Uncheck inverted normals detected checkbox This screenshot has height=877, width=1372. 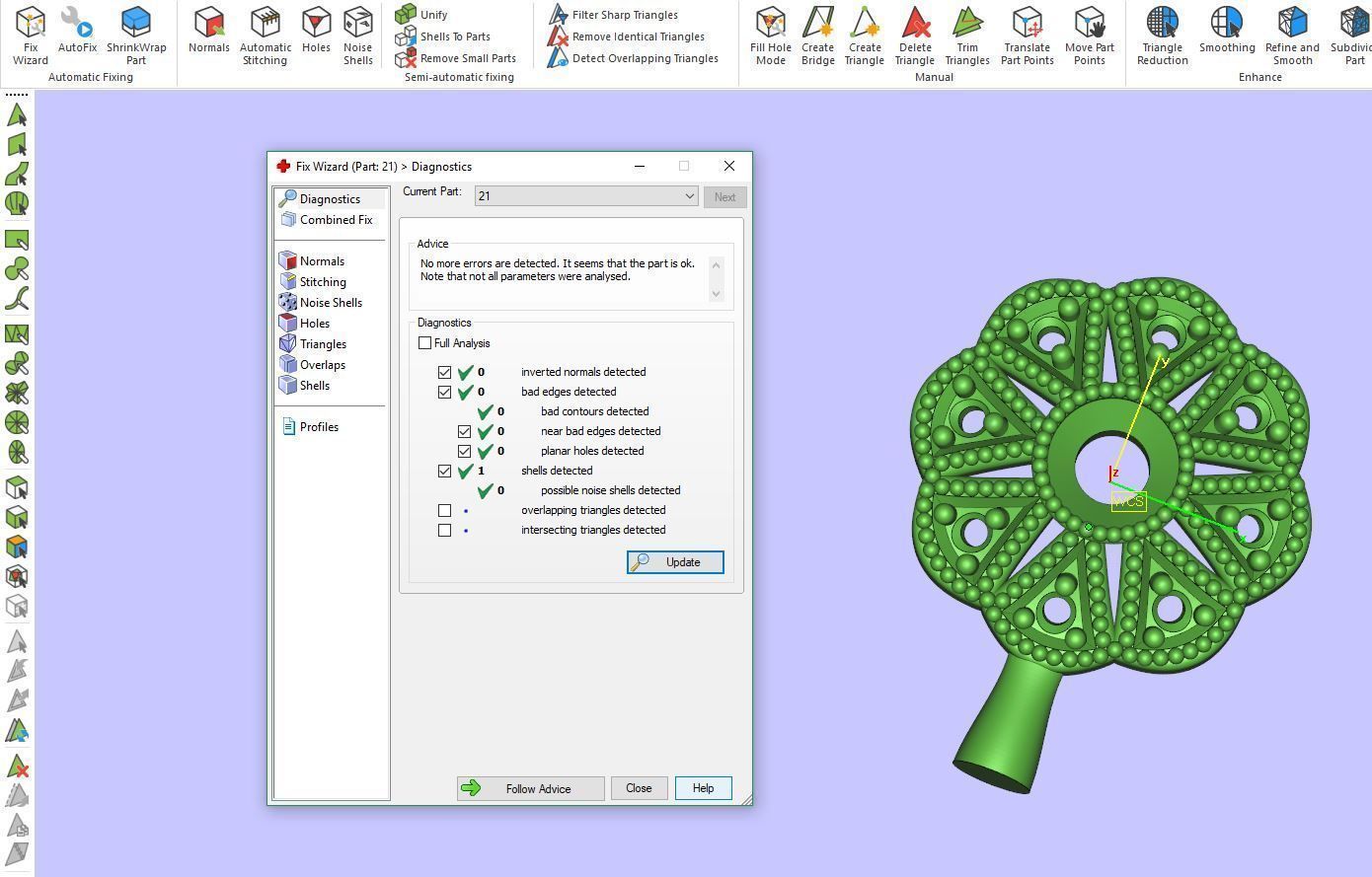pyautogui.click(x=444, y=373)
